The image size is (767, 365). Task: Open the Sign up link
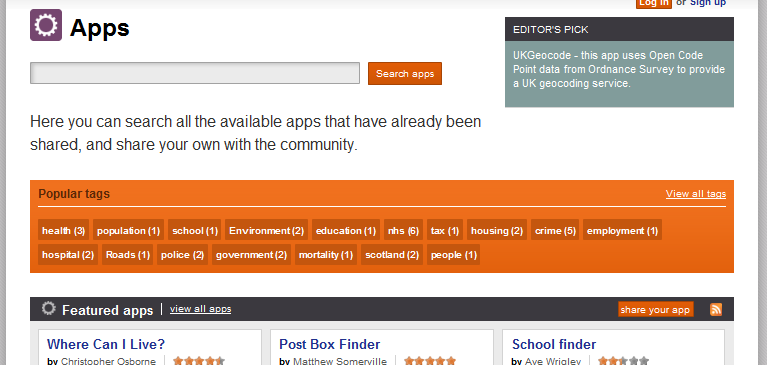coord(708,3)
